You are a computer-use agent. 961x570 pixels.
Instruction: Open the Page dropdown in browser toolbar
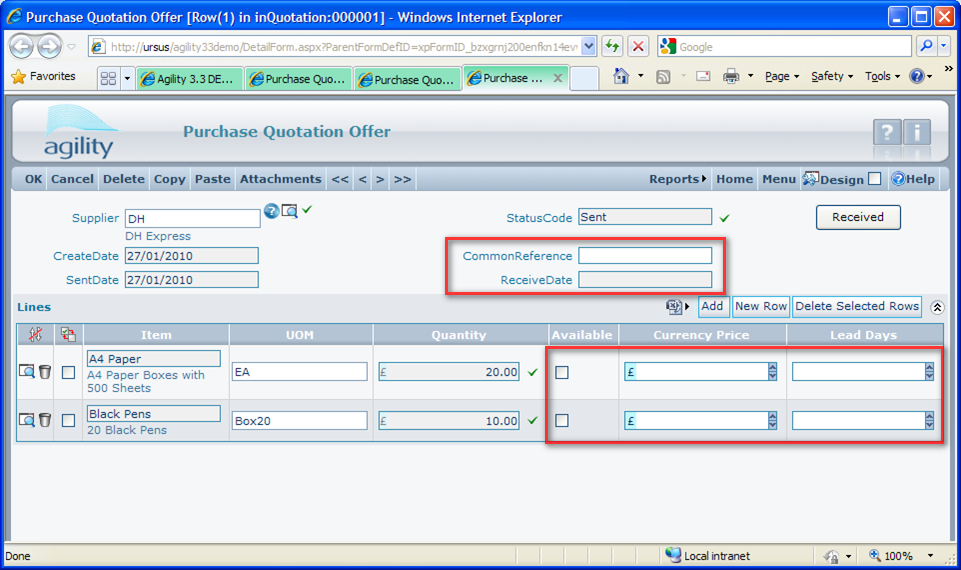781,77
